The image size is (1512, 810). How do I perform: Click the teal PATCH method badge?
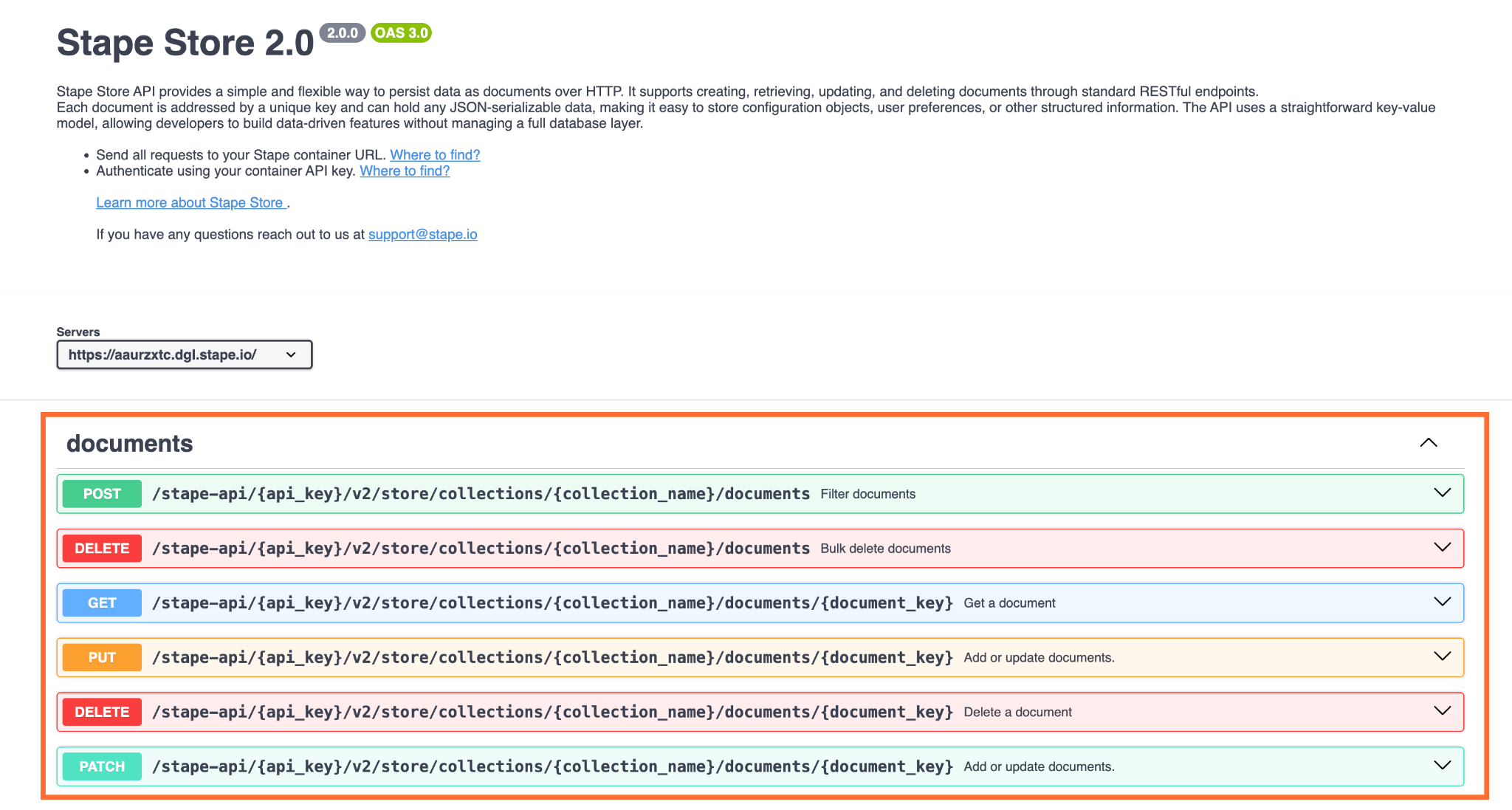(102, 767)
